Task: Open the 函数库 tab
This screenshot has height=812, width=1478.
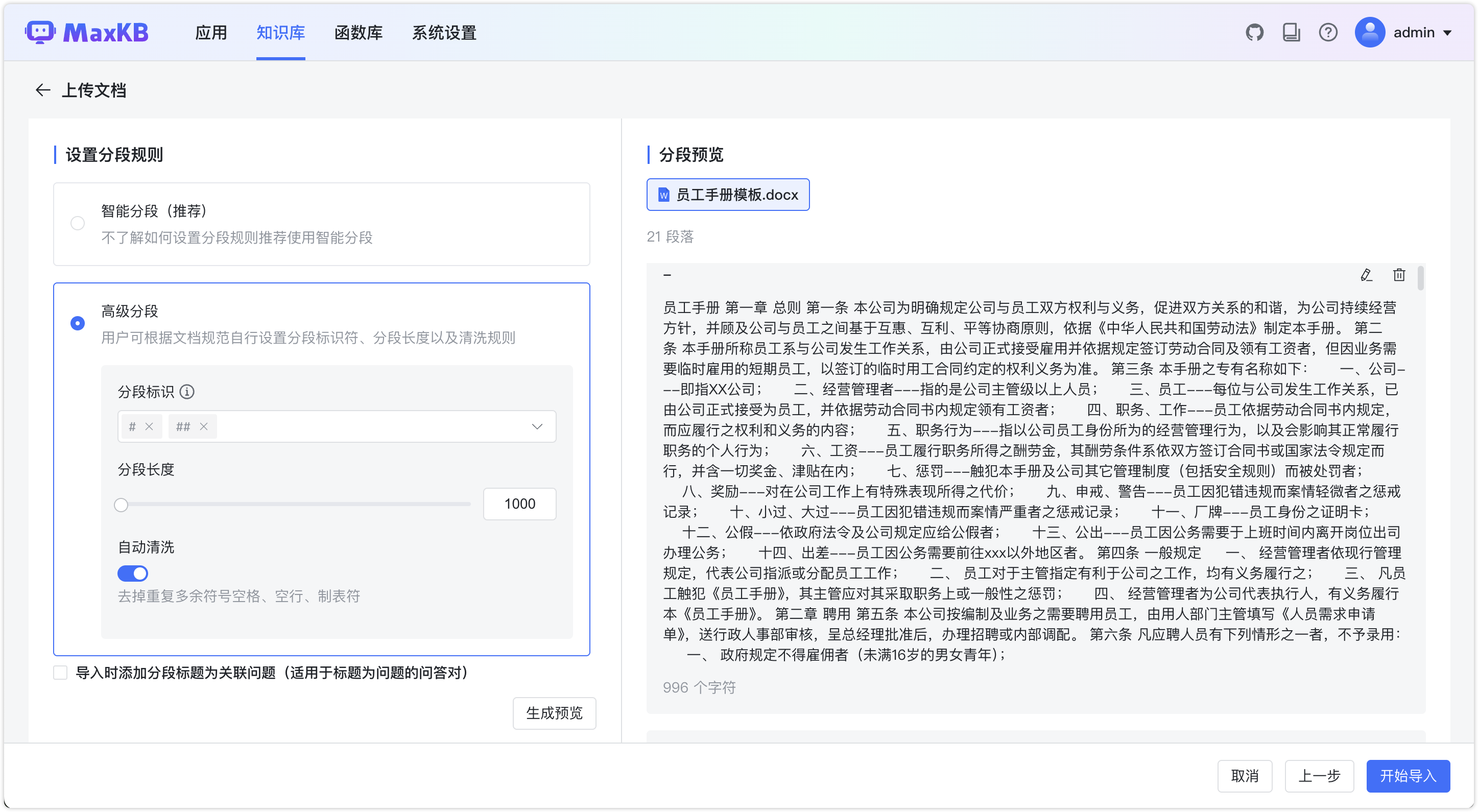Action: (358, 33)
